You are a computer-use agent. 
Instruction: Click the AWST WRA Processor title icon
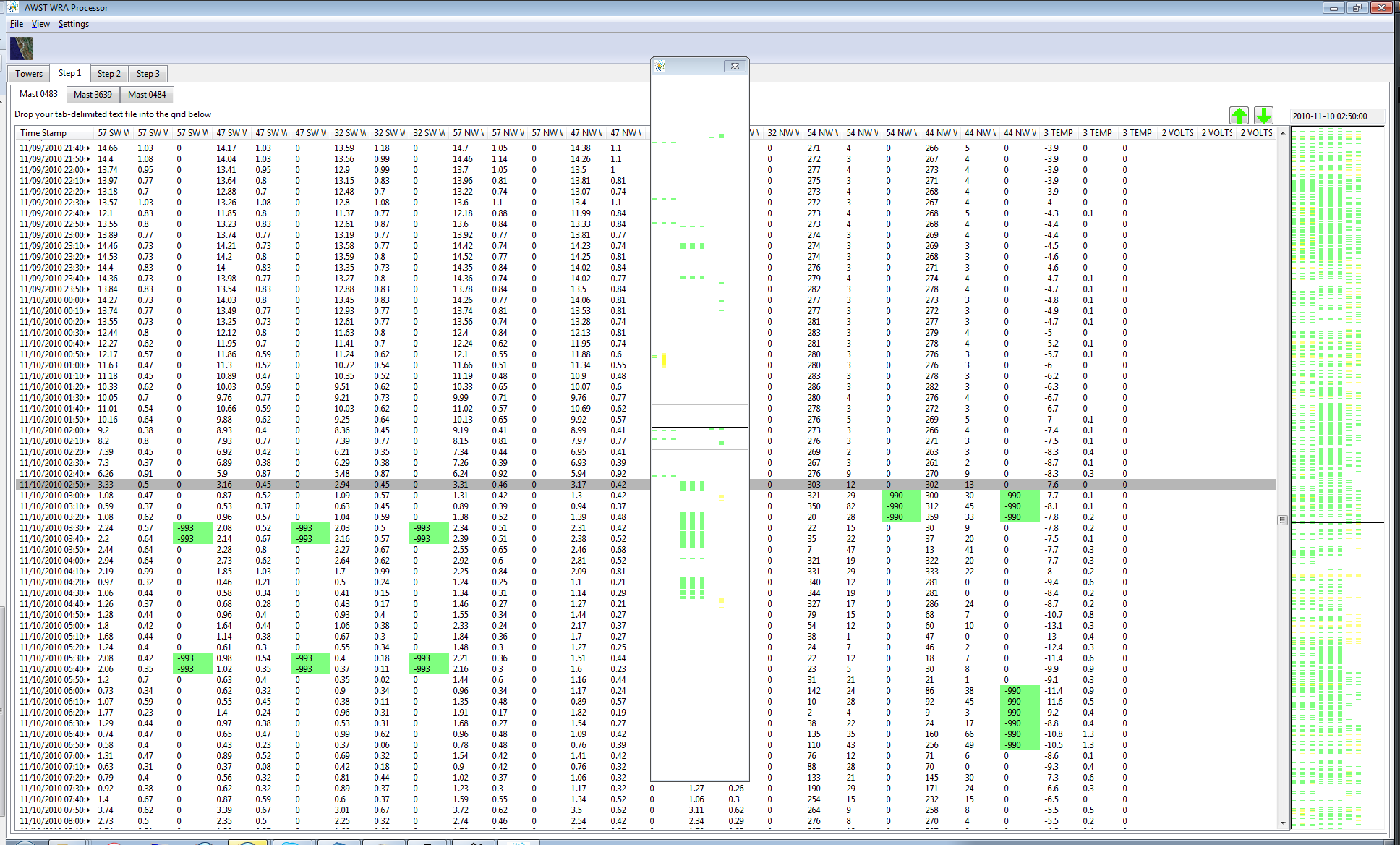[x=12, y=7]
